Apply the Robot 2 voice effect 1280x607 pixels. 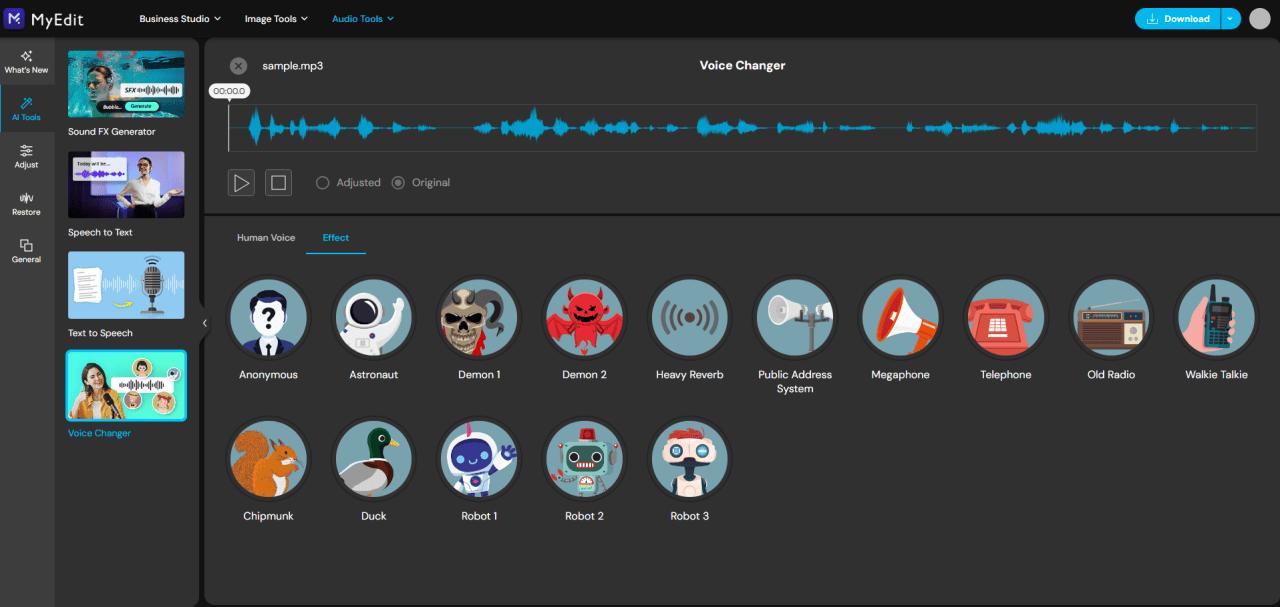[x=584, y=459]
